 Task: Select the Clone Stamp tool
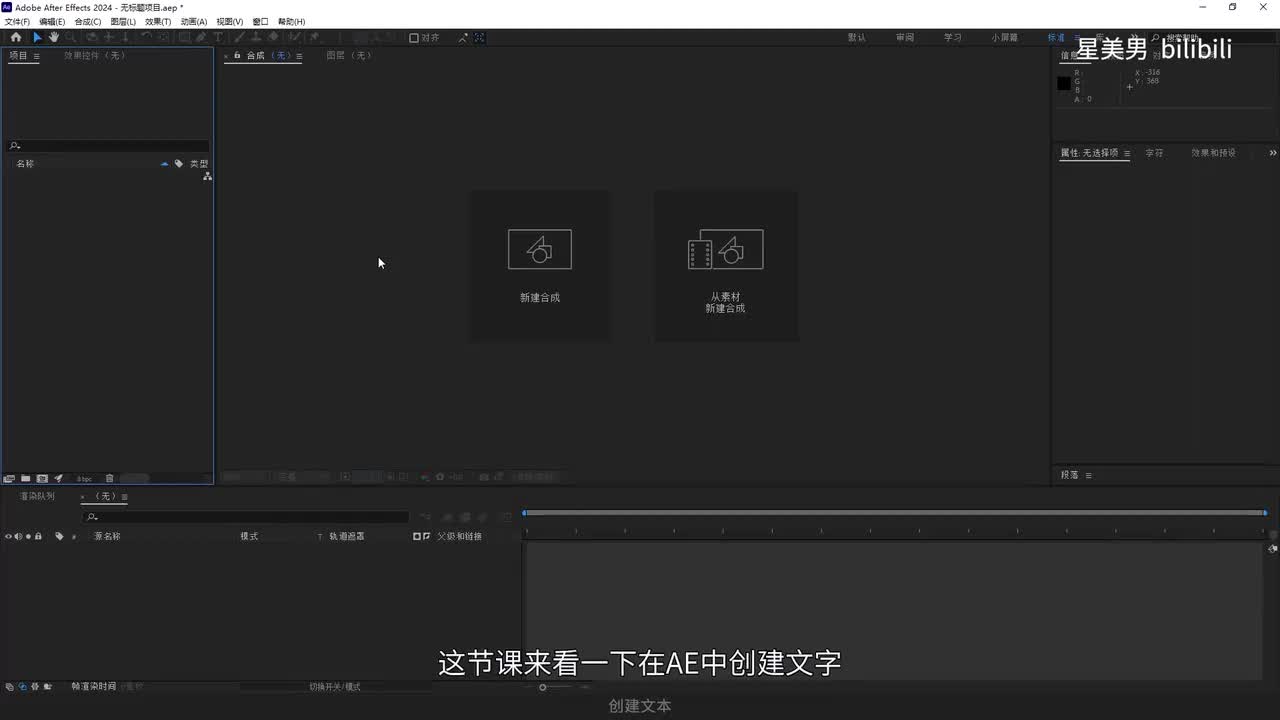point(256,37)
